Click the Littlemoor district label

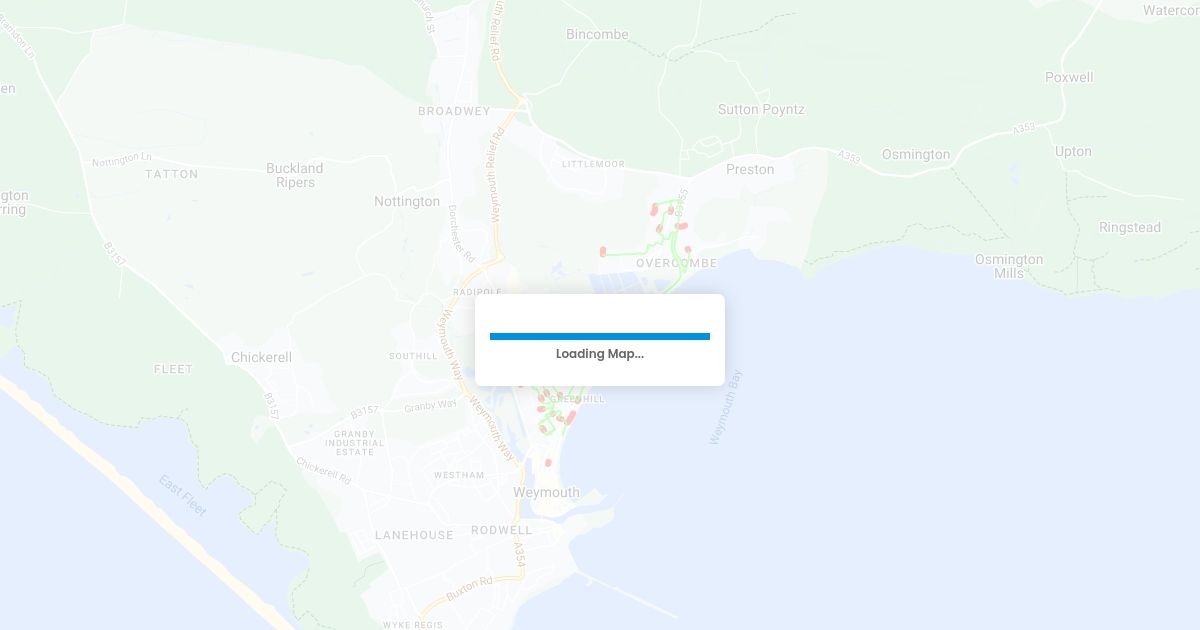coord(593,164)
